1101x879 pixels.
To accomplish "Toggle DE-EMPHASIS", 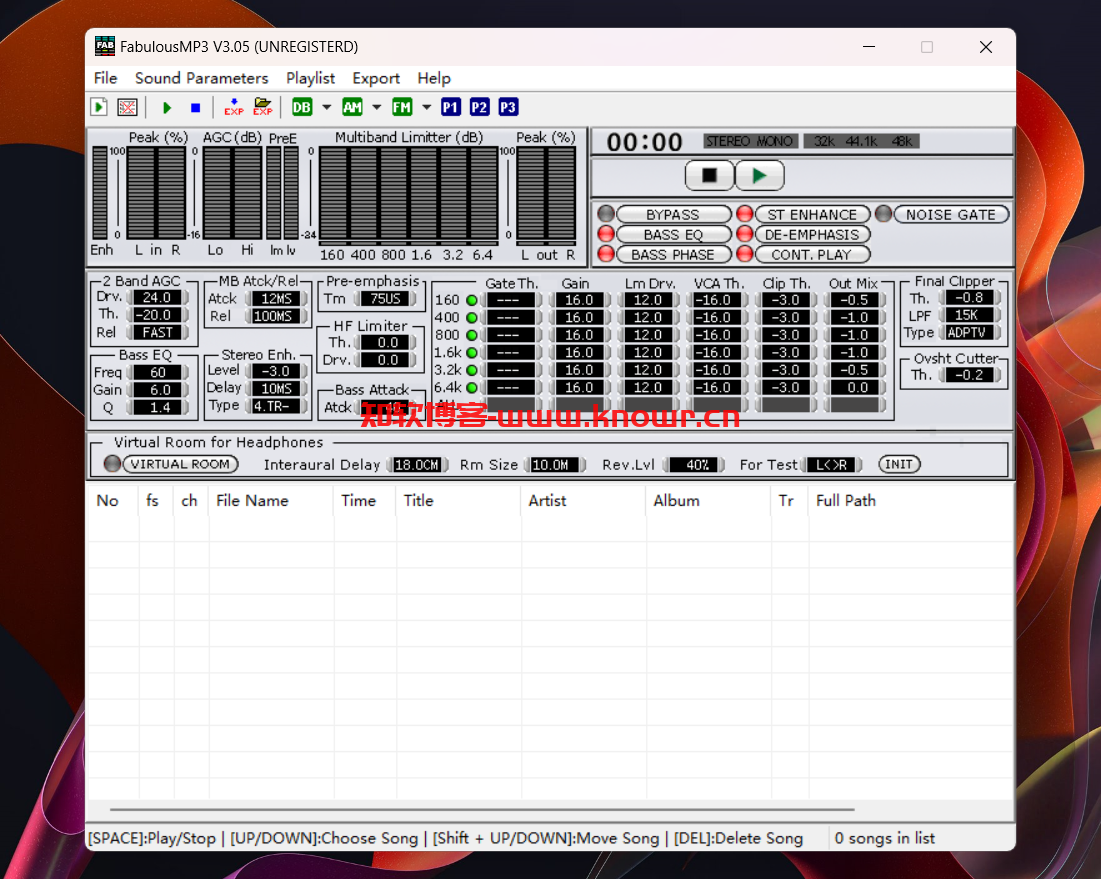I will click(812, 234).
